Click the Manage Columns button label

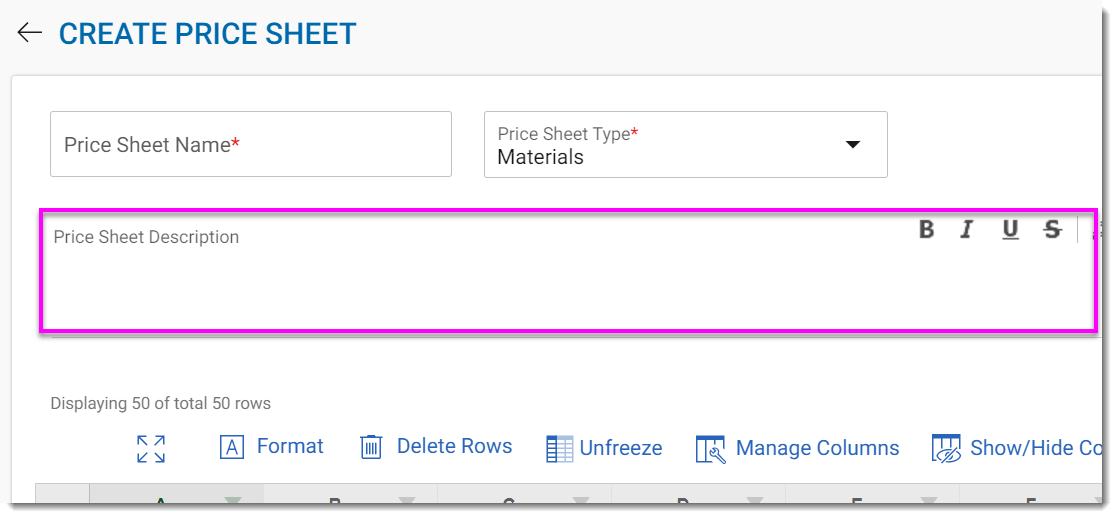pyautogui.click(x=817, y=448)
